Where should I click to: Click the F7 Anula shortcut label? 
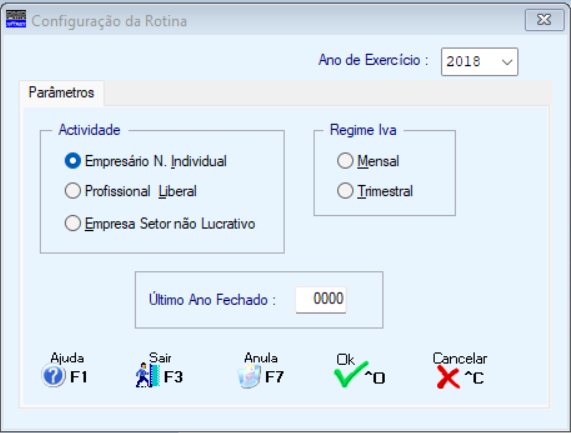274,377
